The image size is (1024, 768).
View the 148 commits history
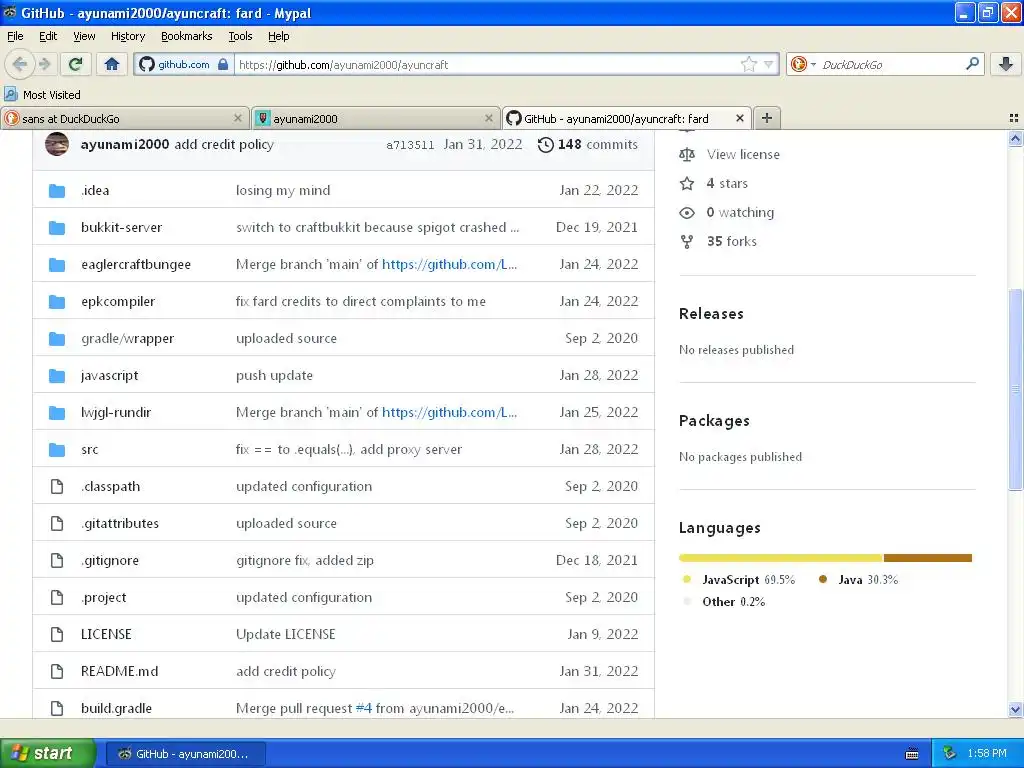tap(587, 144)
